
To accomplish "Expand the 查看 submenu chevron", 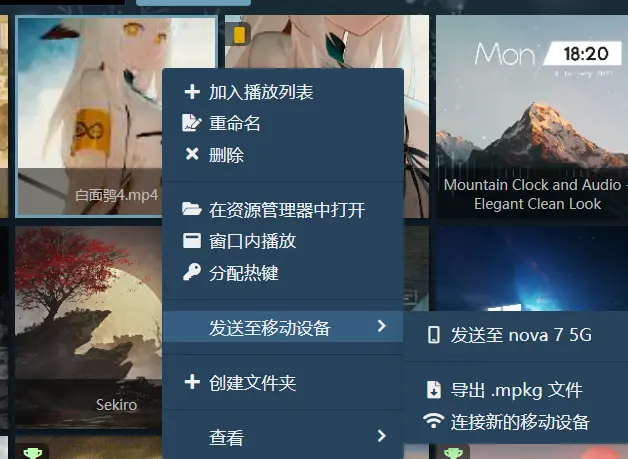I will point(382,436).
